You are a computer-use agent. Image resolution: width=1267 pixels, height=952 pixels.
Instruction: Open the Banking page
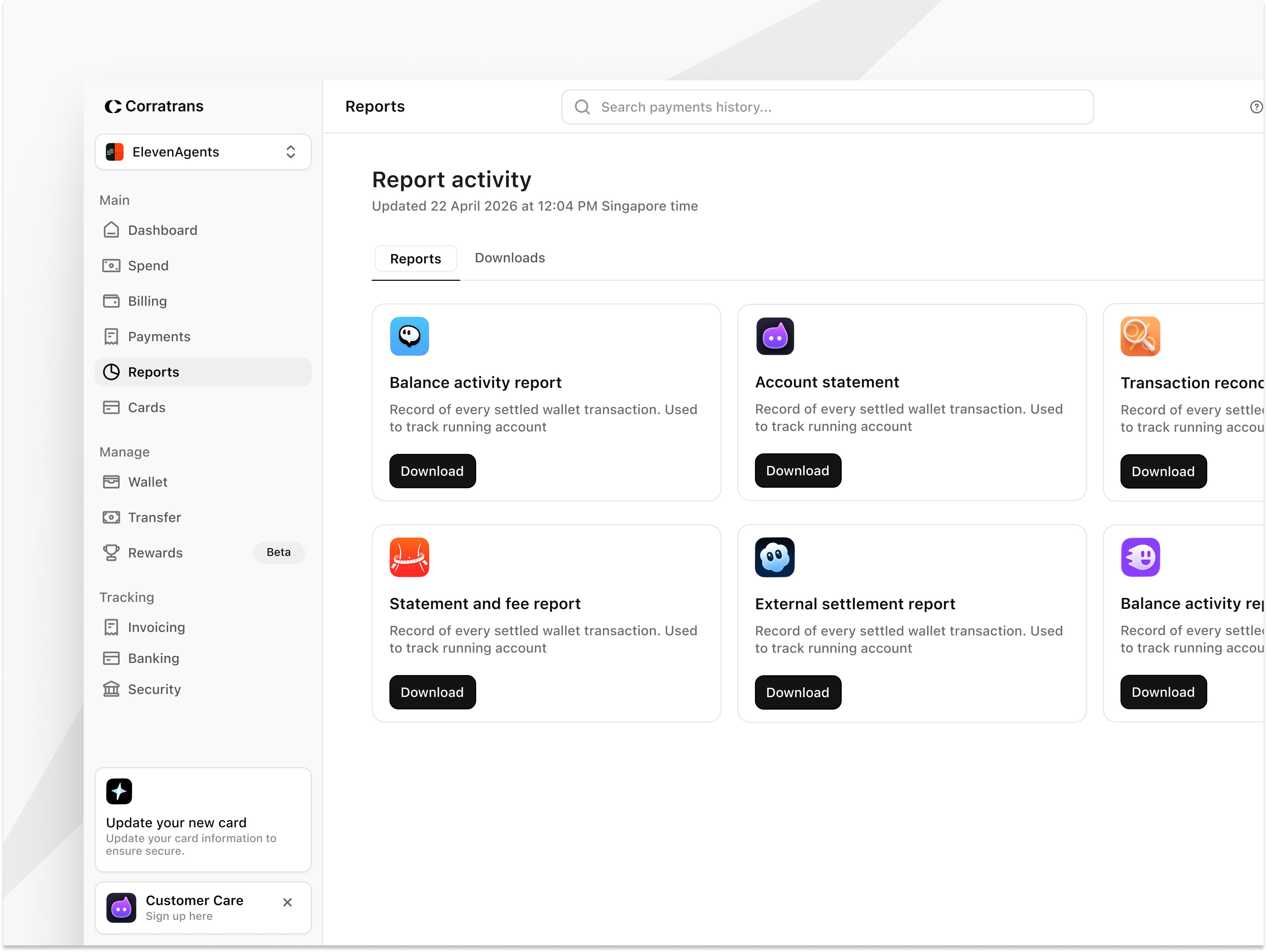(x=203, y=658)
